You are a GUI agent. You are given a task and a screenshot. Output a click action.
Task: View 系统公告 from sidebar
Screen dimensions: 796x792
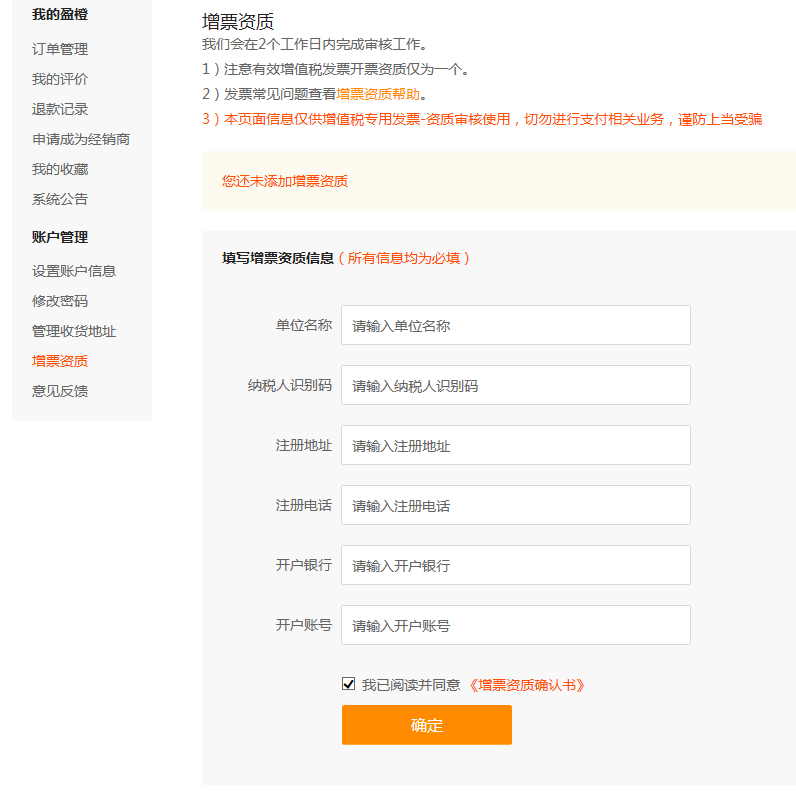coord(60,199)
